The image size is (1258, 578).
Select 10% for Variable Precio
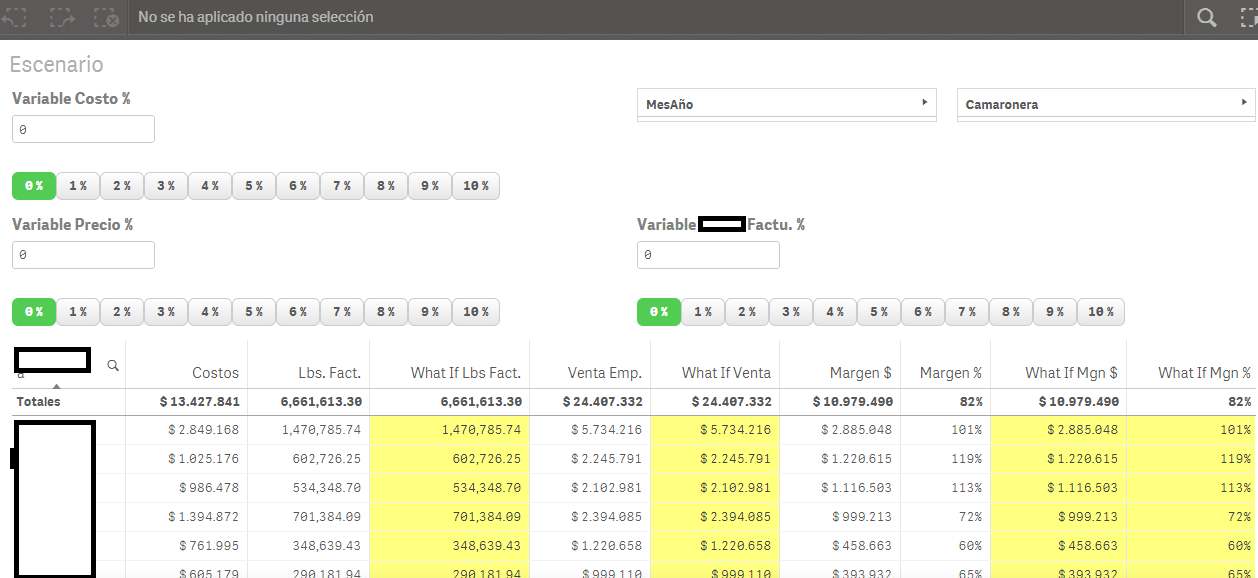(x=476, y=312)
